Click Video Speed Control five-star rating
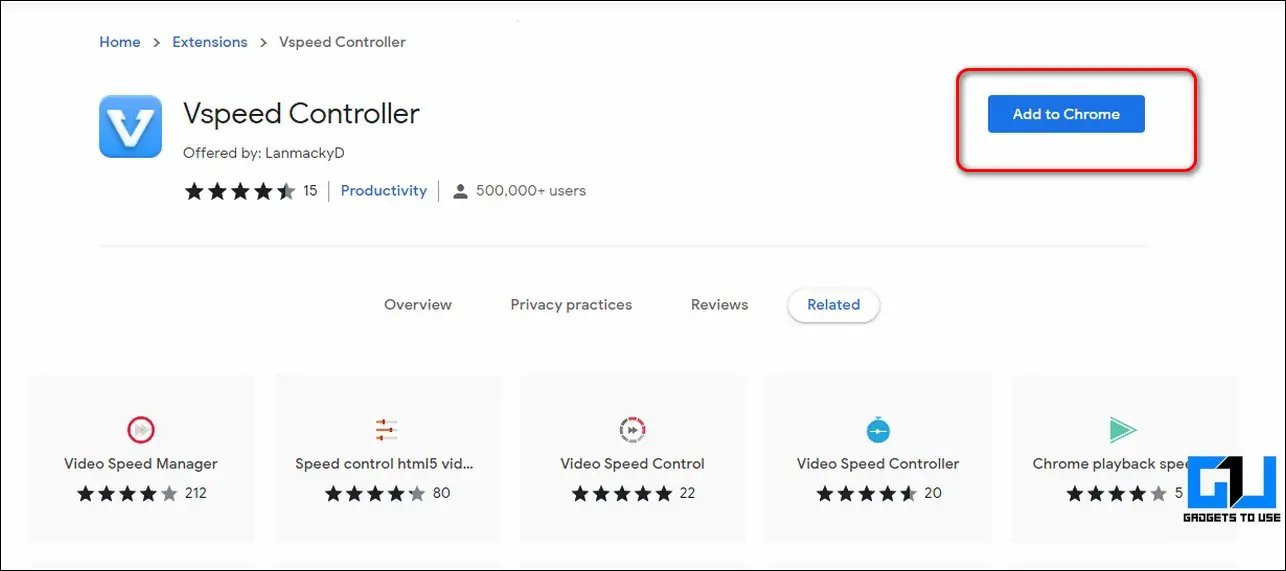Screen dimensions: 1286x571 [x=622, y=493]
